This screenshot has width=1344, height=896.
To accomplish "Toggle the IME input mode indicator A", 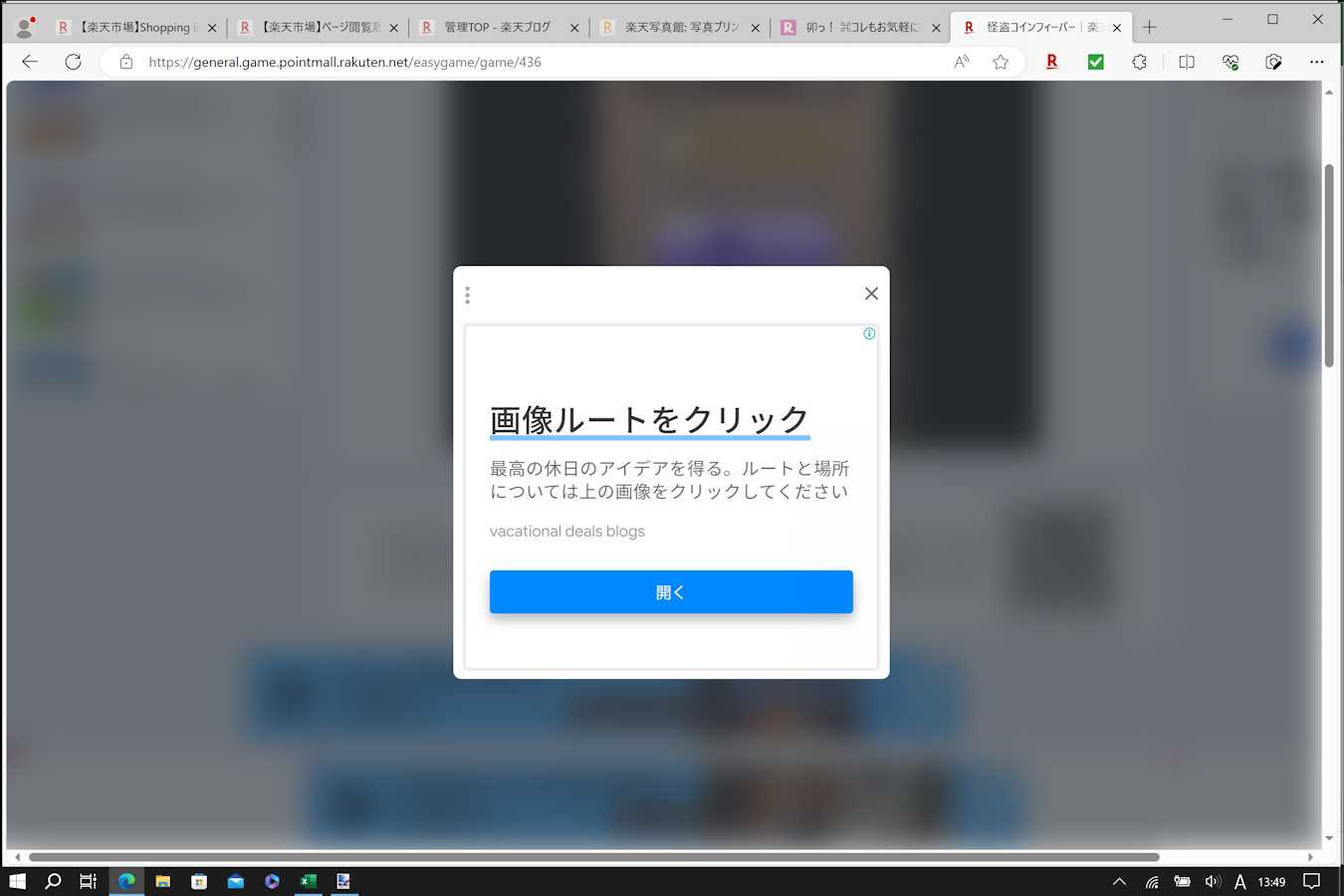I will pyautogui.click(x=1239, y=881).
